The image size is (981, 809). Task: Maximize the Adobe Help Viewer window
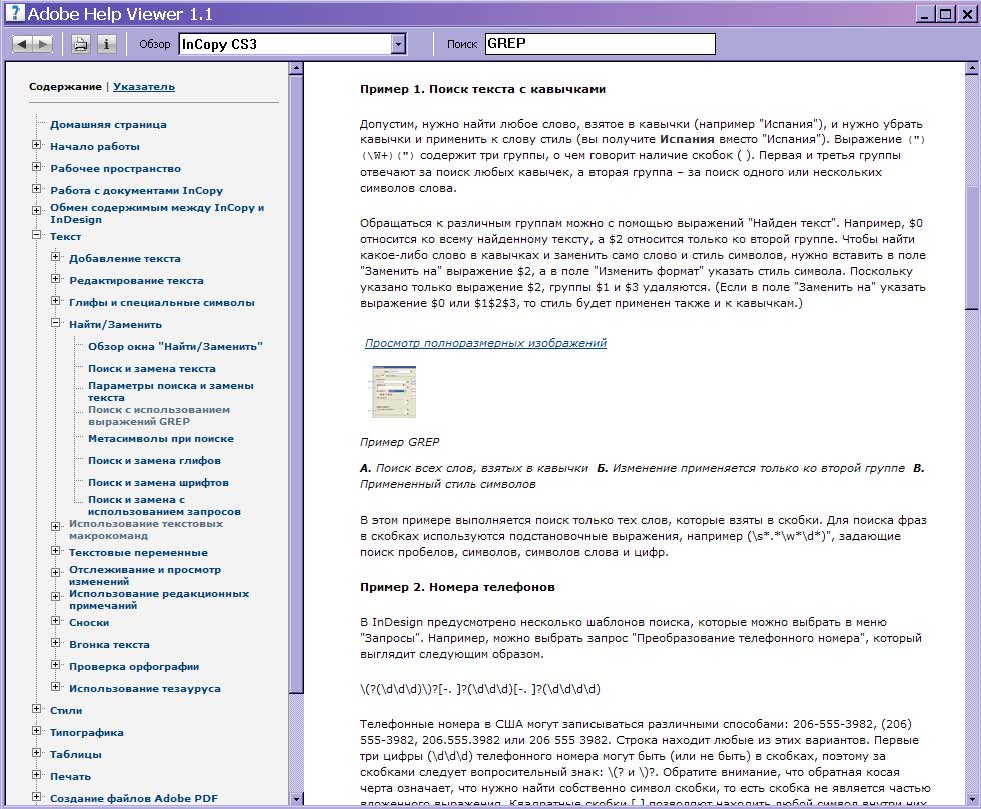[x=945, y=13]
